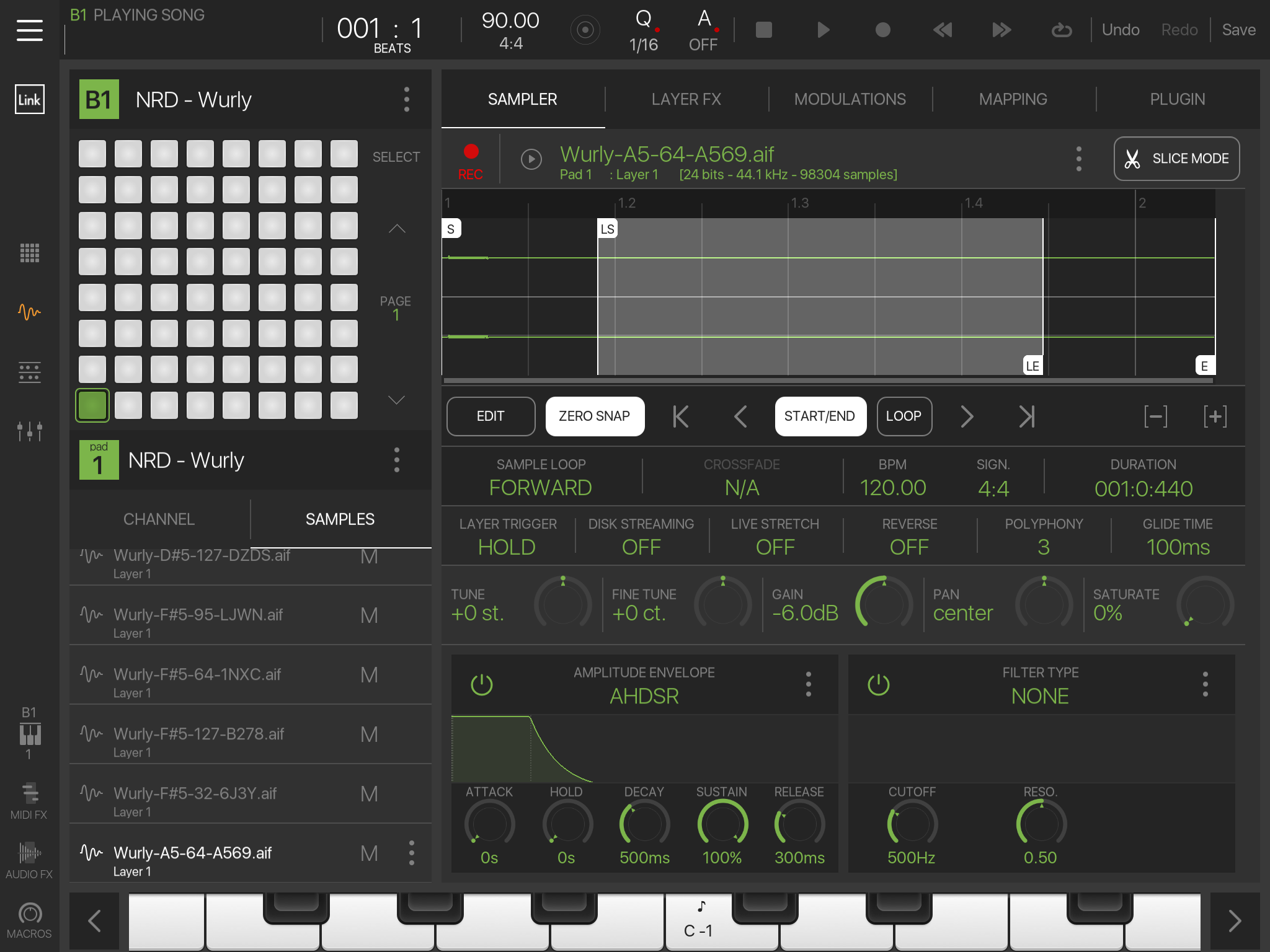Toggle ZERO SNAP

(x=595, y=416)
